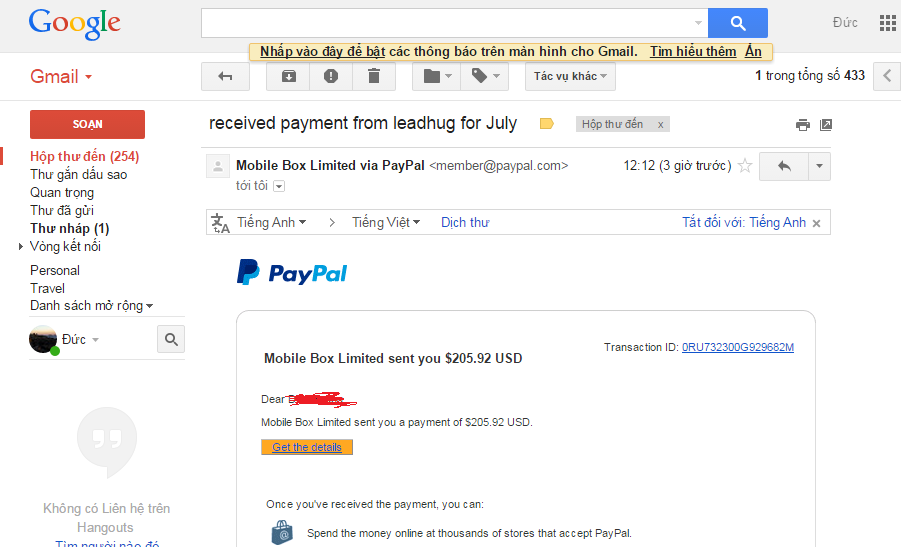This screenshot has width=901, height=547.
Task: Open 'Thư nháp (1)' drafts
Action: [x=70, y=229]
